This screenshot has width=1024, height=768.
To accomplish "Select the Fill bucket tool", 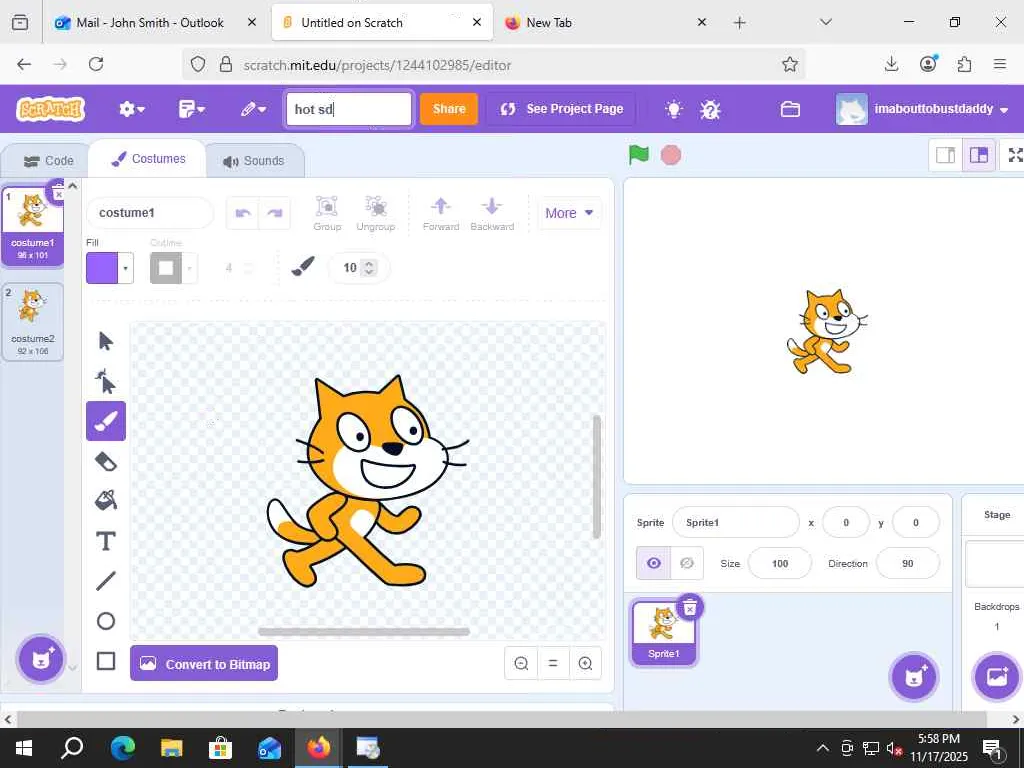I will point(105,501).
